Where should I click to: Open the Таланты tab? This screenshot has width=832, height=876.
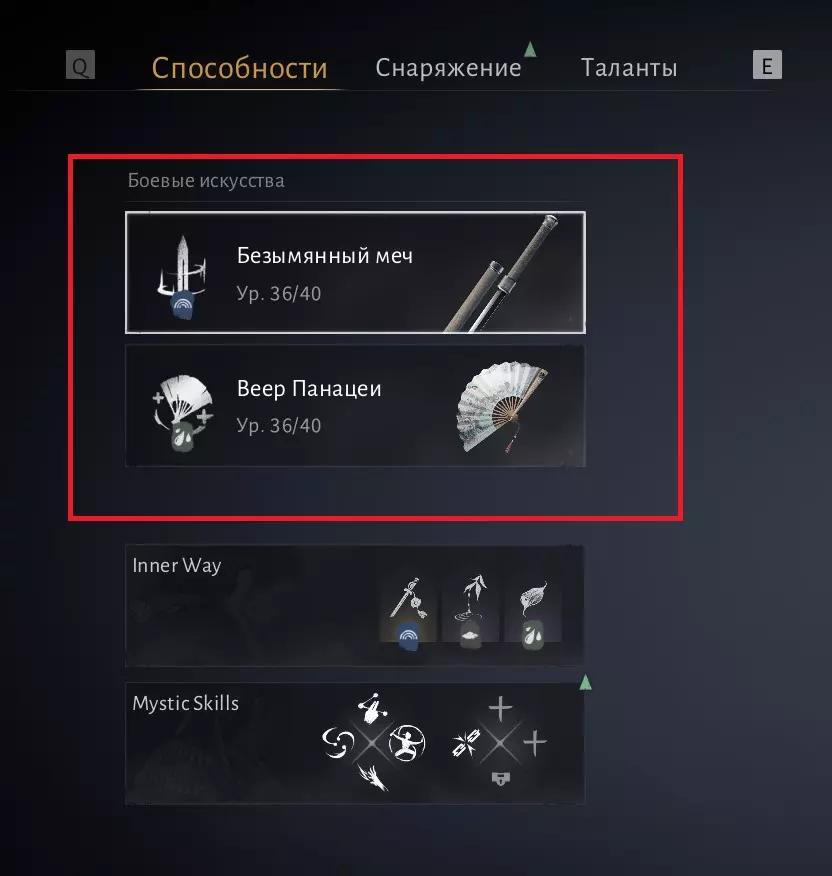pos(629,68)
